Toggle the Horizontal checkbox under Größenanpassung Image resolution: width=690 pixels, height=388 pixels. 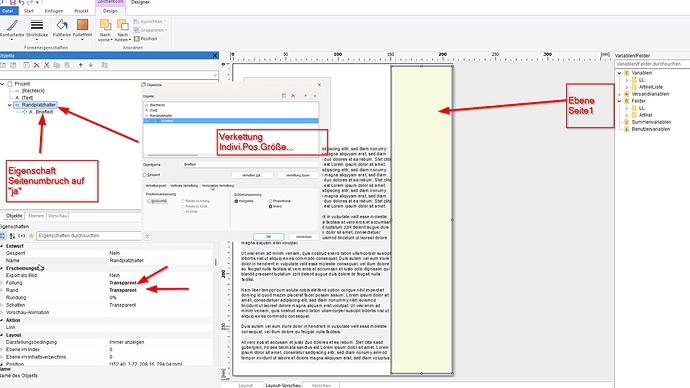pyautogui.click(x=236, y=201)
